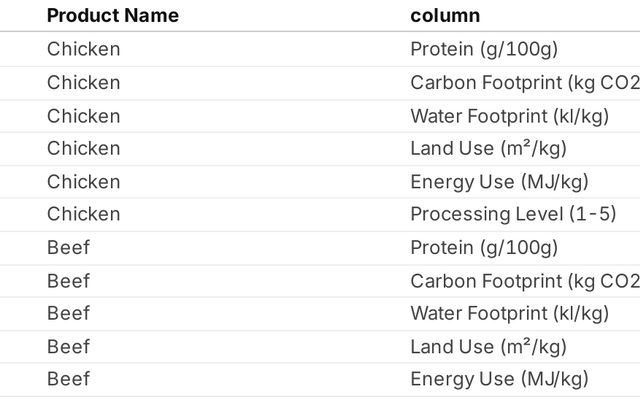
Task: Select Chicken in Carbon Footprint row
Action: coord(84,83)
